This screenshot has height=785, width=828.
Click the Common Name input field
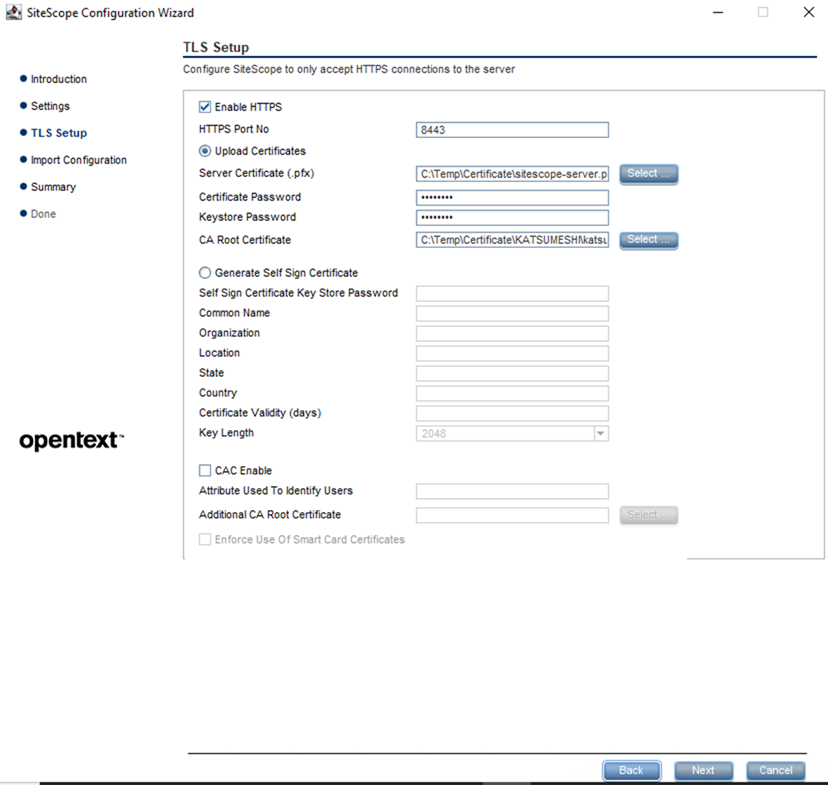coord(512,314)
